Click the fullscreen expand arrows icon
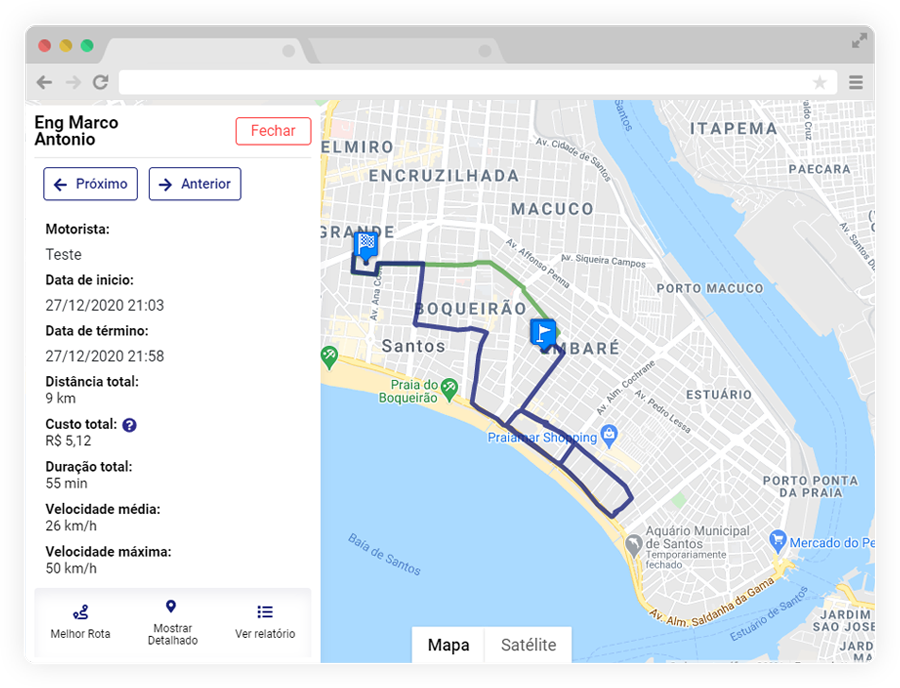 859,41
